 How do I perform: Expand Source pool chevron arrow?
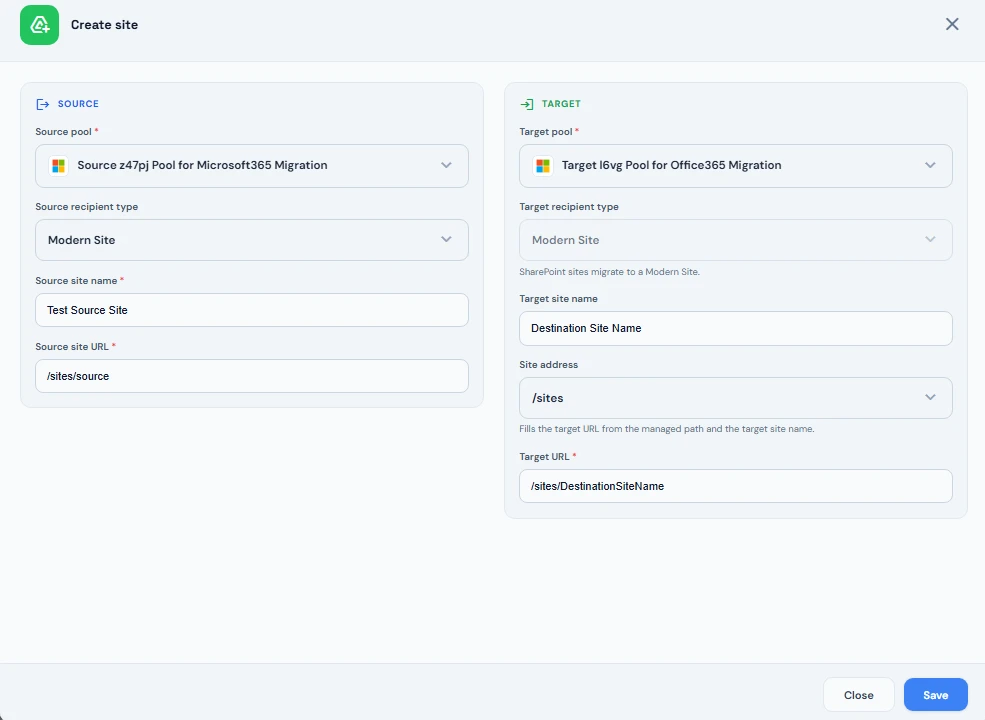(x=446, y=165)
